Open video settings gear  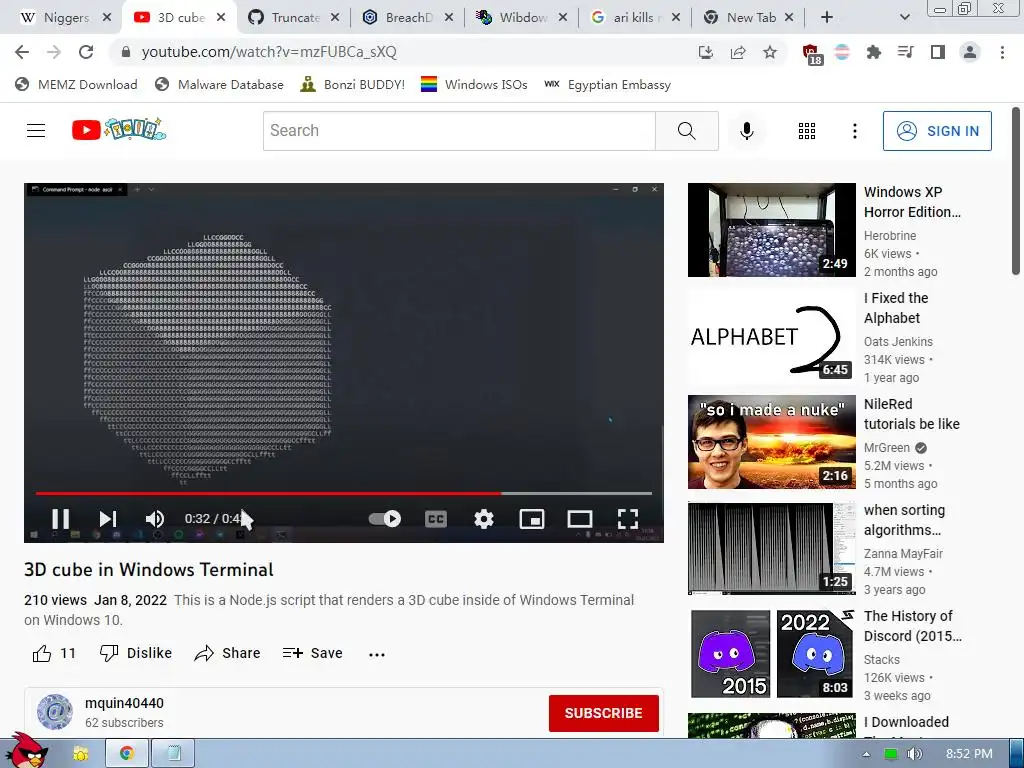click(x=484, y=519)
